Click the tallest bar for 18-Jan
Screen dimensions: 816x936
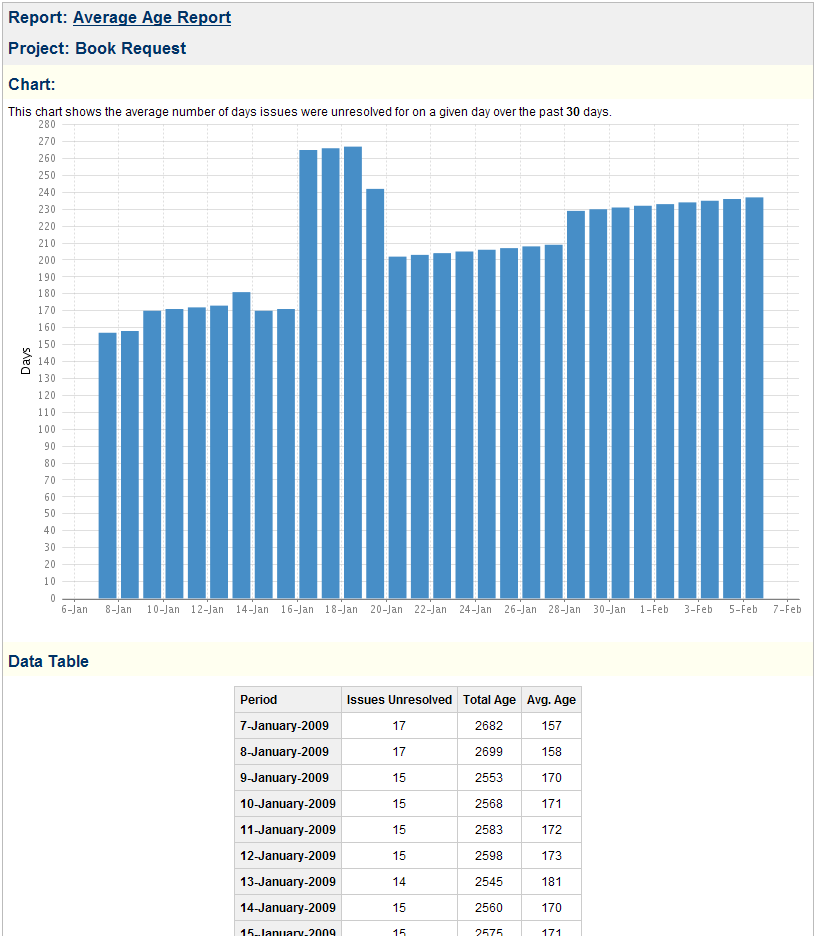353,372
